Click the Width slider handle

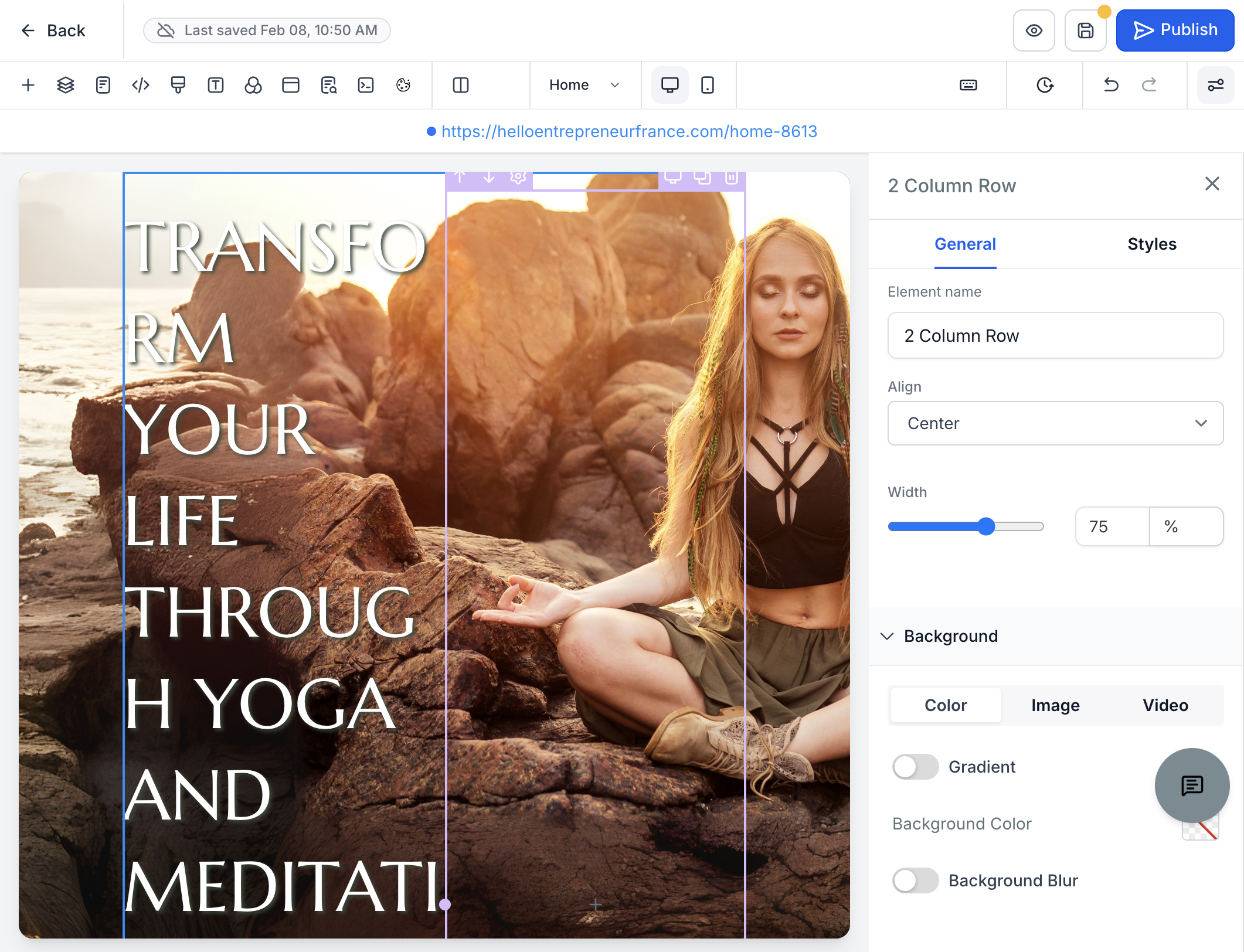point(987,526)
